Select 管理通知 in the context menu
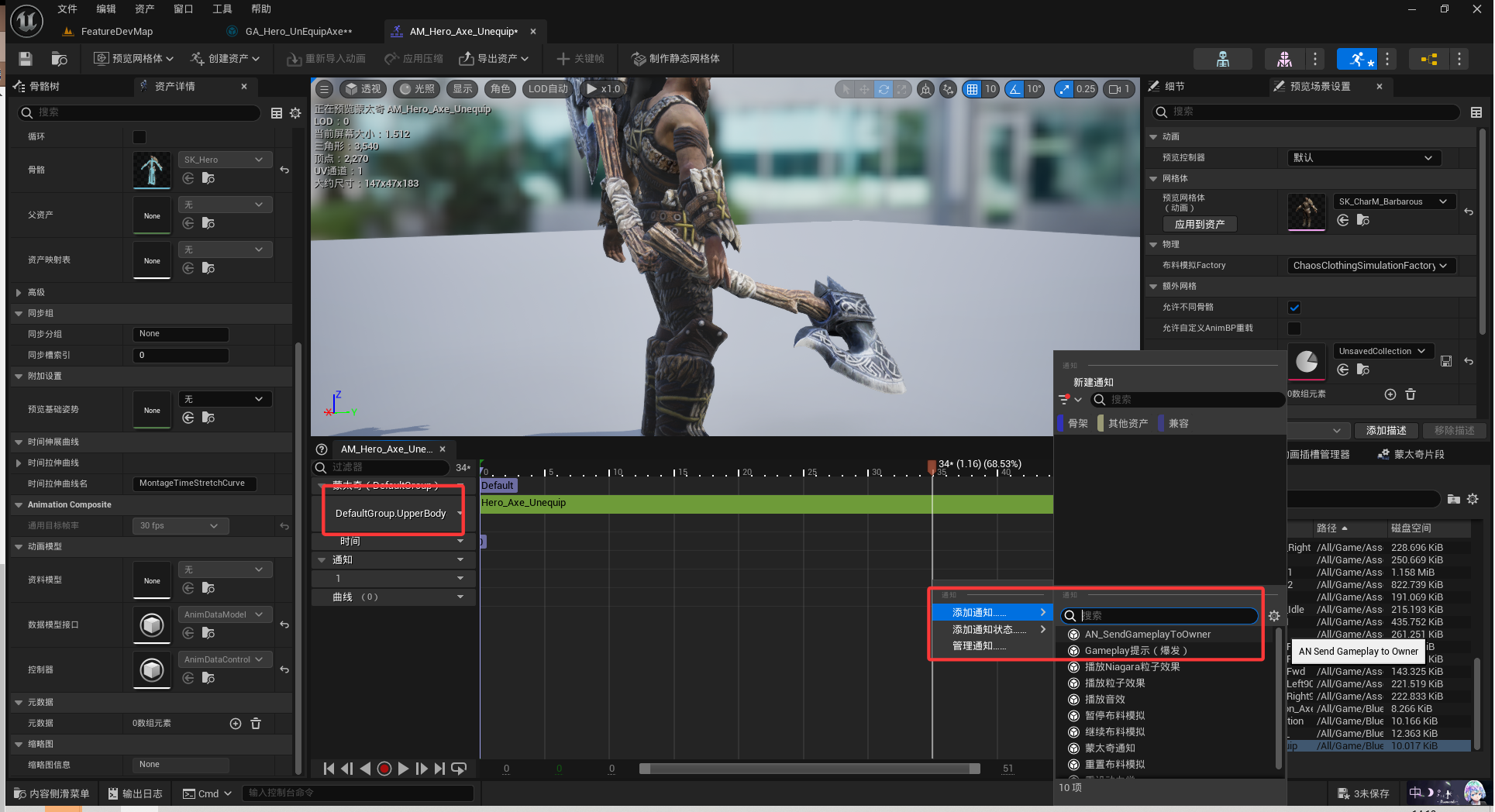The height and width of the screenshot is (812, 1495). [992, 646]
